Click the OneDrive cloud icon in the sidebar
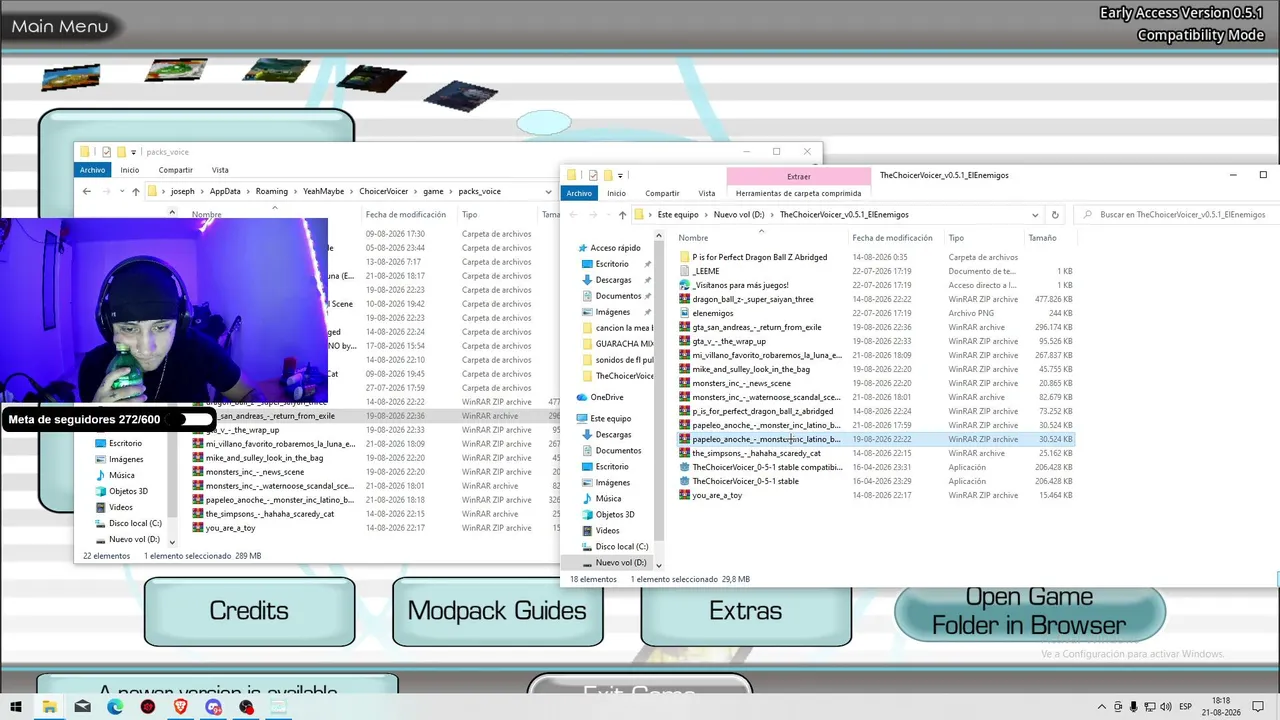 [582, 397]
